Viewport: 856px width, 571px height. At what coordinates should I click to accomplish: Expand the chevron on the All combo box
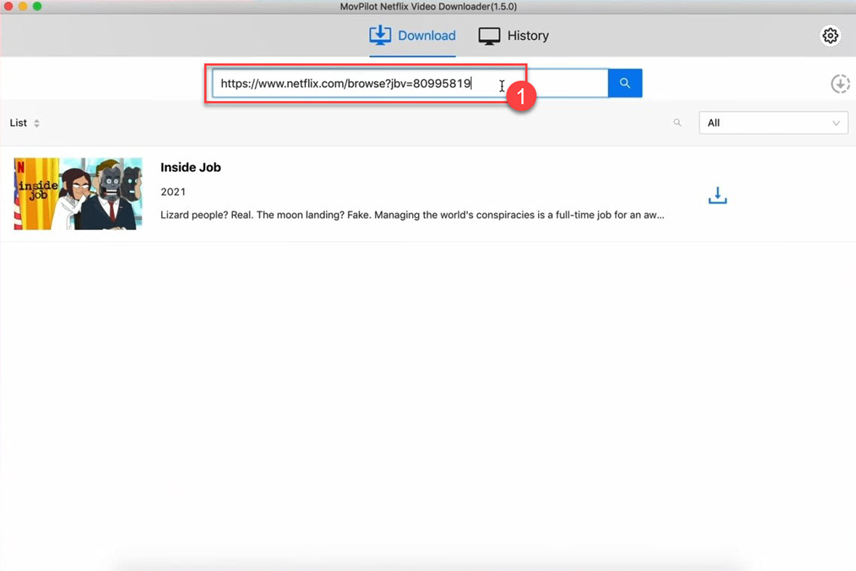[x=836, y=123]
